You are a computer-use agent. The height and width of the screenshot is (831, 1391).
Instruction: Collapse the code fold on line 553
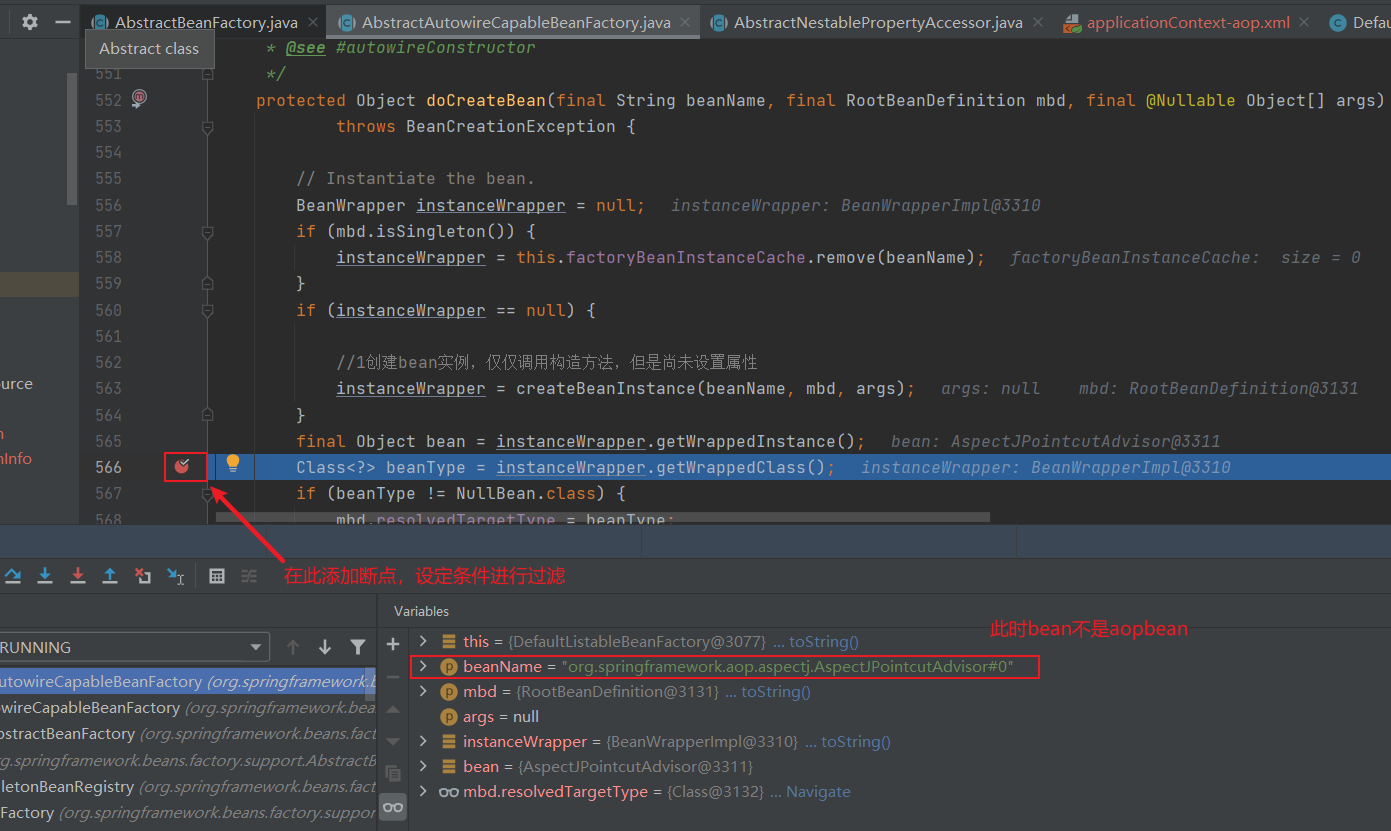[208, 127]
